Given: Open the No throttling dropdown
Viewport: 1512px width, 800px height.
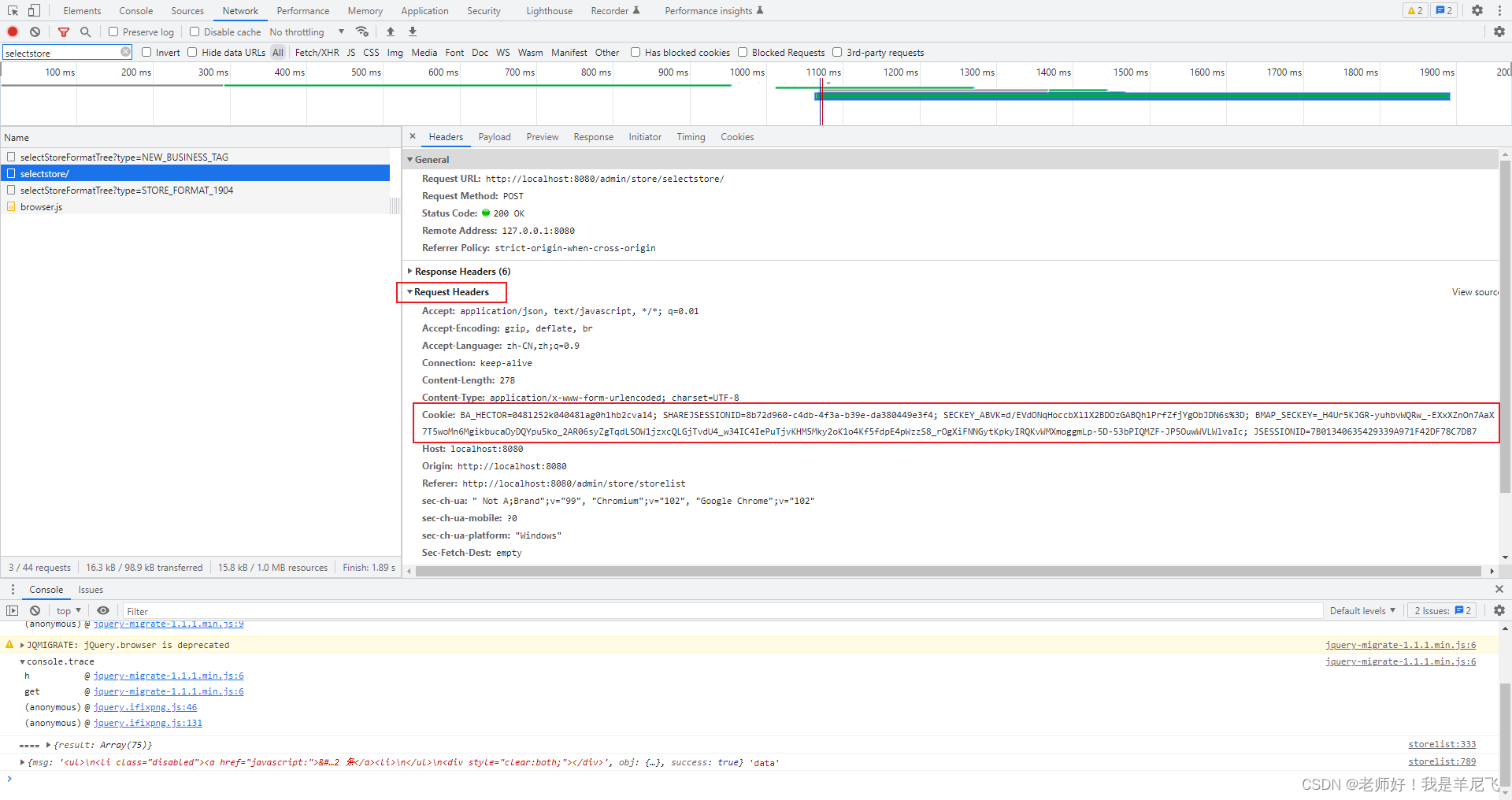Looking at the screenshot, I should pyautogui.click(x=307, y=32).
